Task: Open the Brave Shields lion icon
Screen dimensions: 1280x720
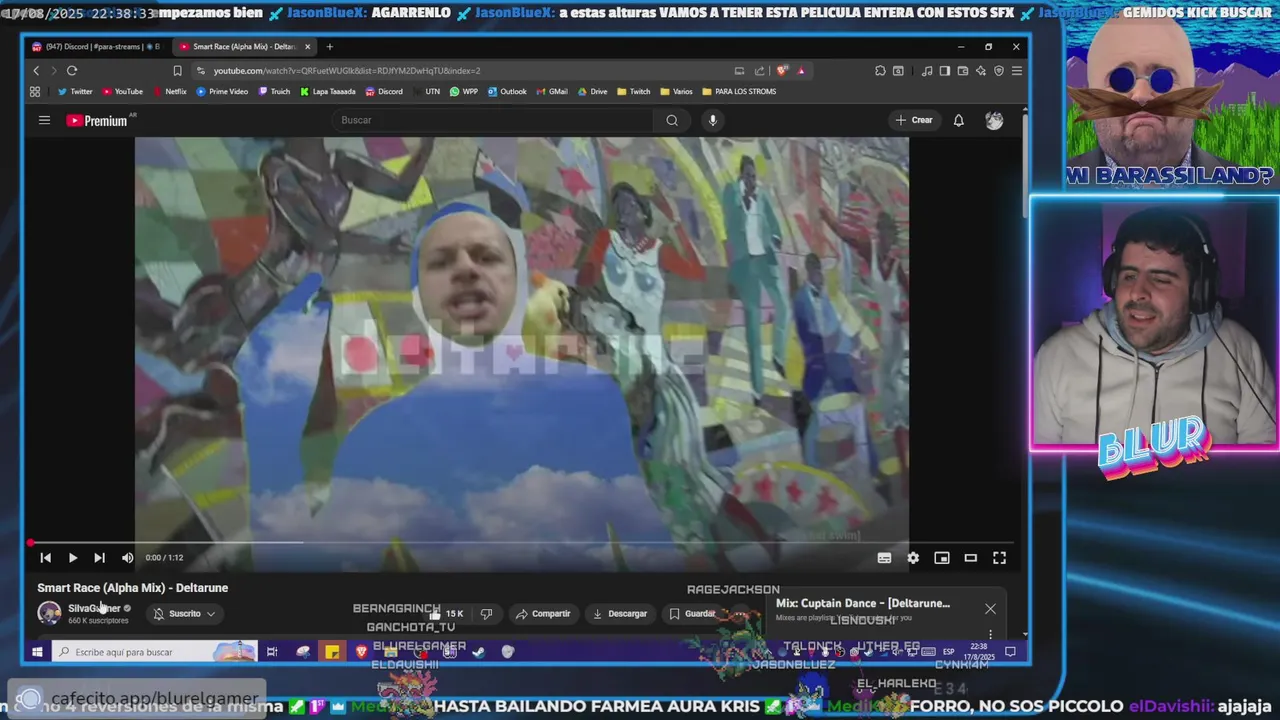Action: click(782, 71)
